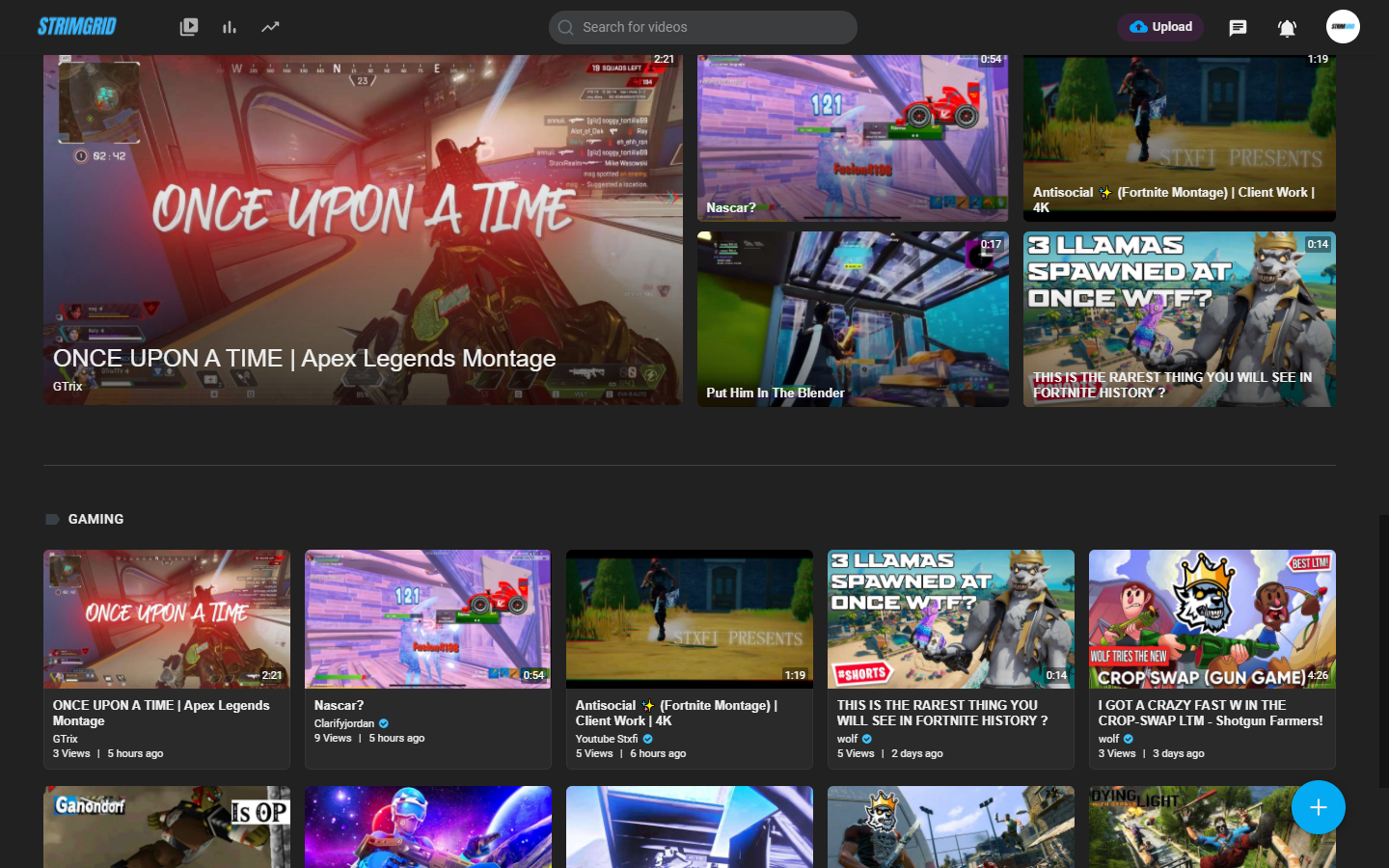Click the verified badge next to Clarifyjordan

pyautogui.click(x=384, y=723)
